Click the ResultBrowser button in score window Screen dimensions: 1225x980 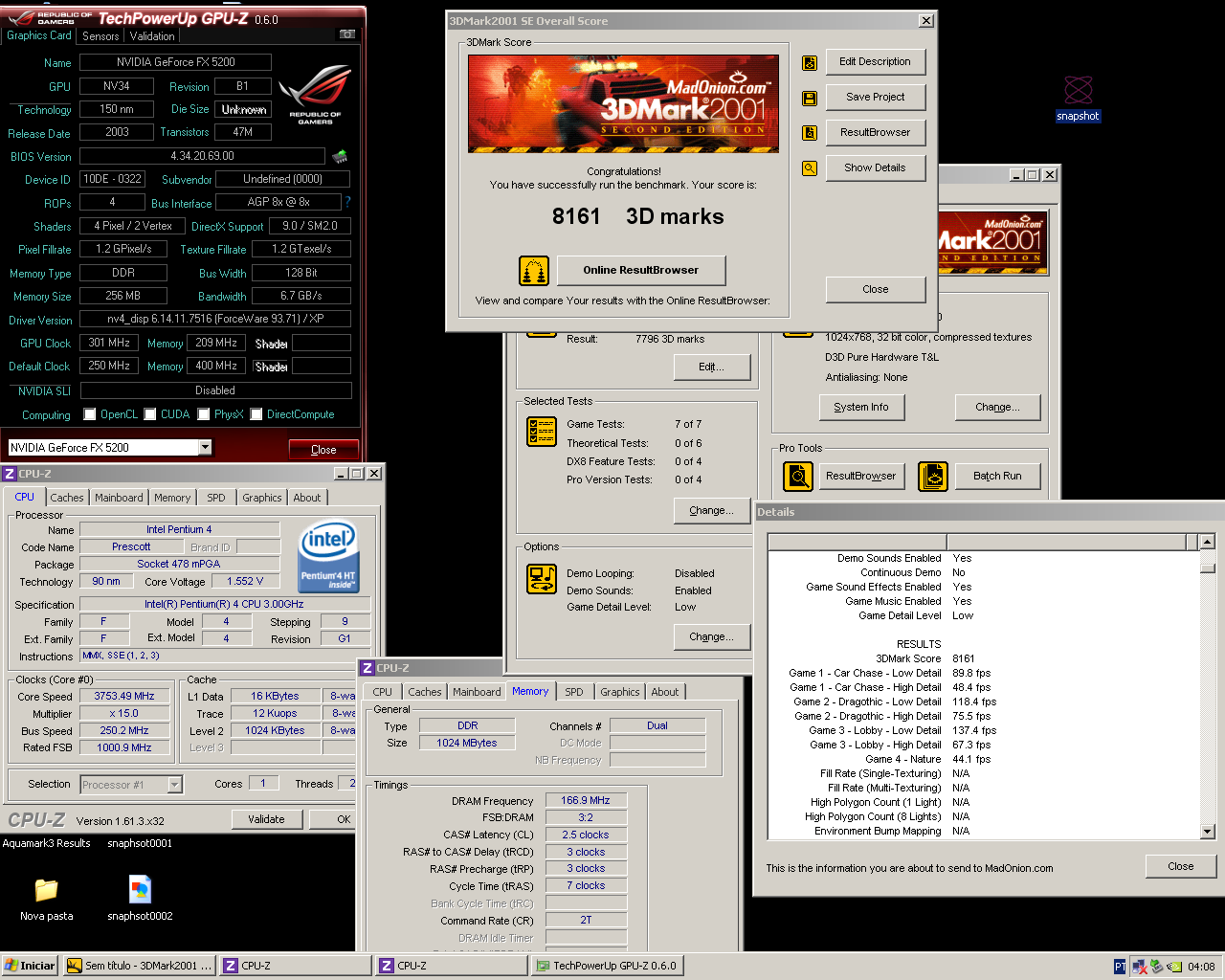[x=876, y=133]
